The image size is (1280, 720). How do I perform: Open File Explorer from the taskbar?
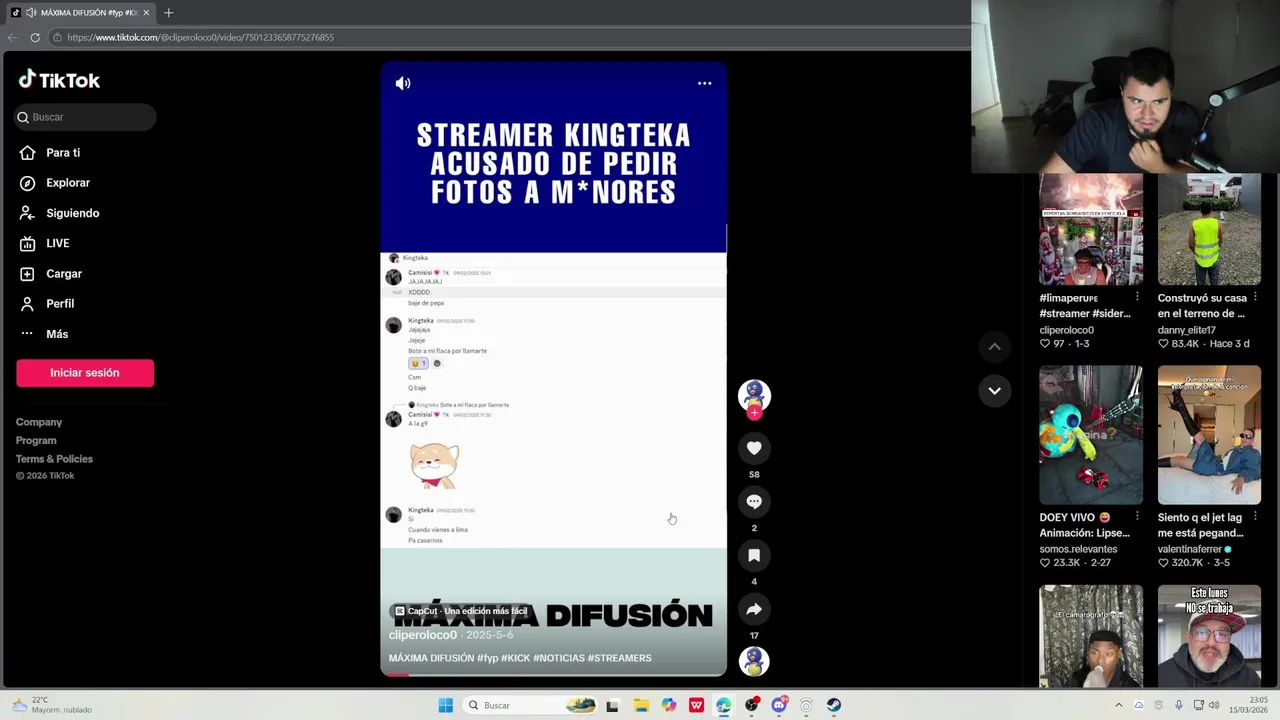[641, 705]
